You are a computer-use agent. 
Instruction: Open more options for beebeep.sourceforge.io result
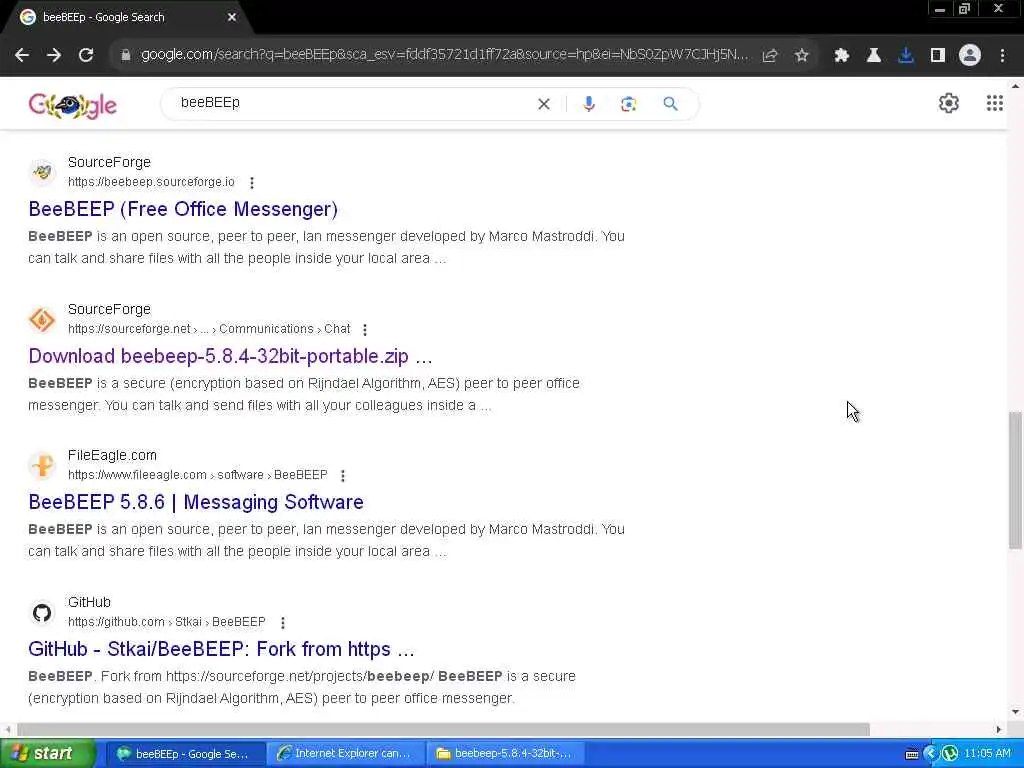click(x=252, y=183)
